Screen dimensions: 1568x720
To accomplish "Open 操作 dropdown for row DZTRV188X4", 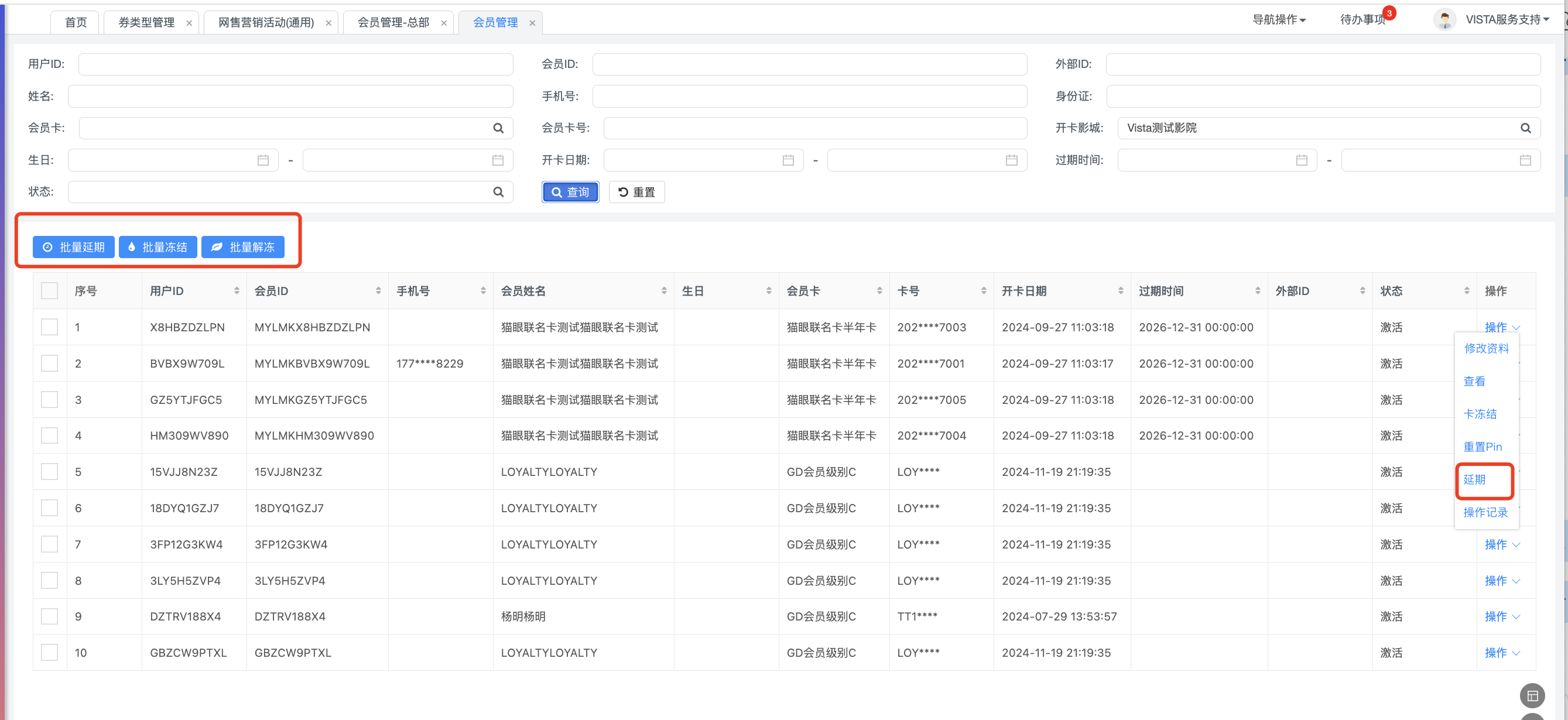I will 1502,616.
